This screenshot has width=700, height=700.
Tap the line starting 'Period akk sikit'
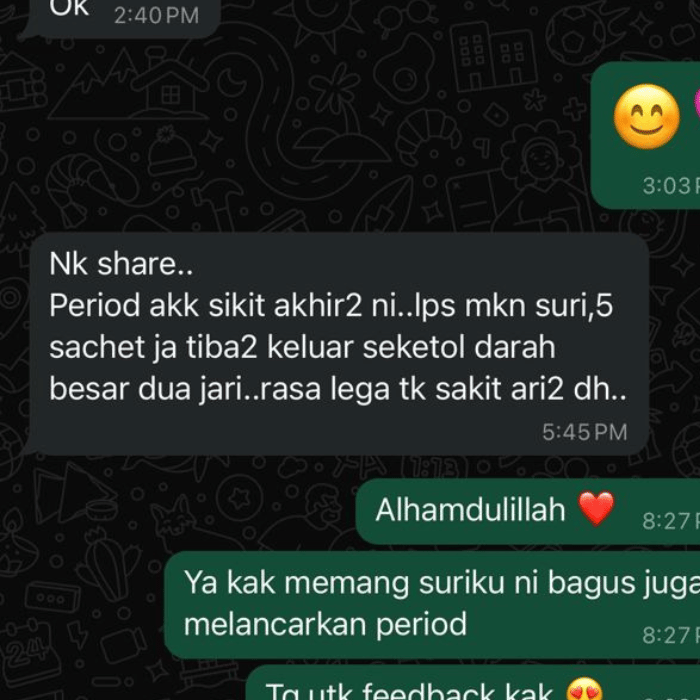pyautogui.click(x=331, y=306)
